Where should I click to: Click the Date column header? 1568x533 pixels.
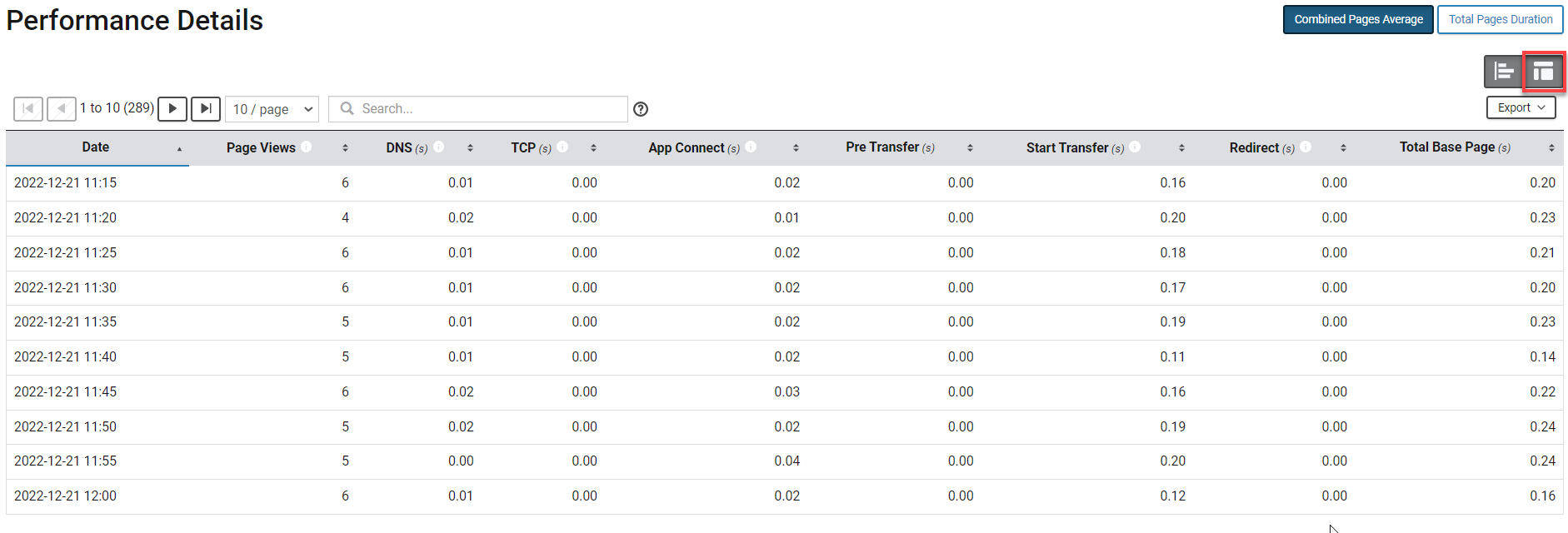click(96, 147)
